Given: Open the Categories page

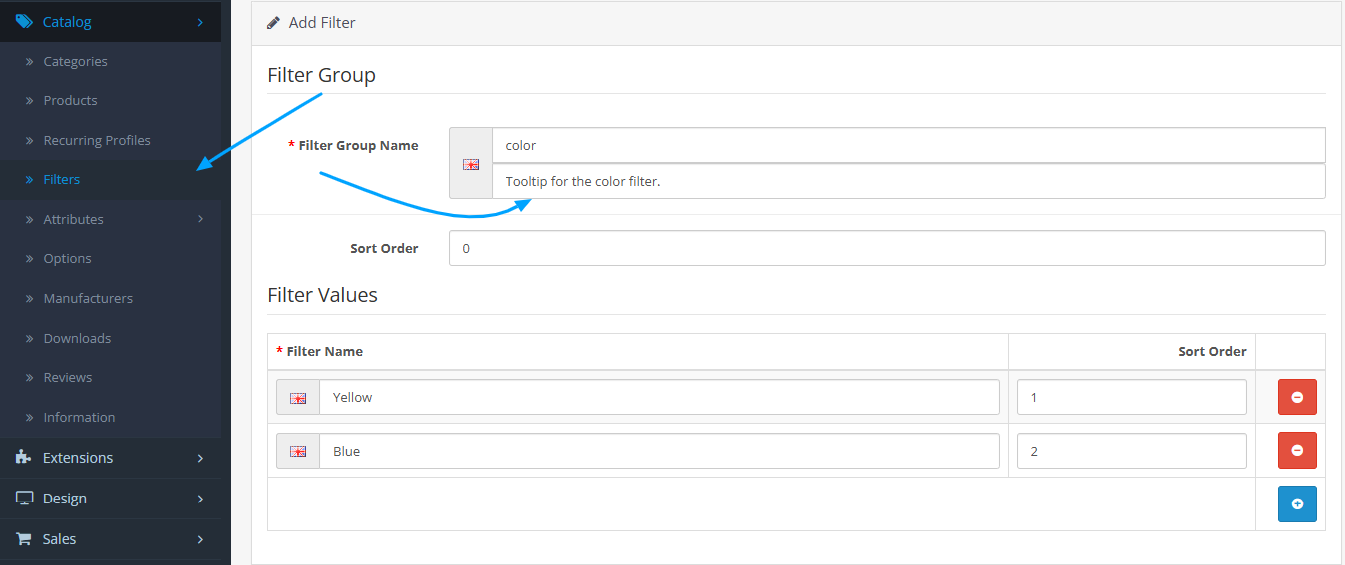Looking at the screenshot, I should (x=75, y=61).
